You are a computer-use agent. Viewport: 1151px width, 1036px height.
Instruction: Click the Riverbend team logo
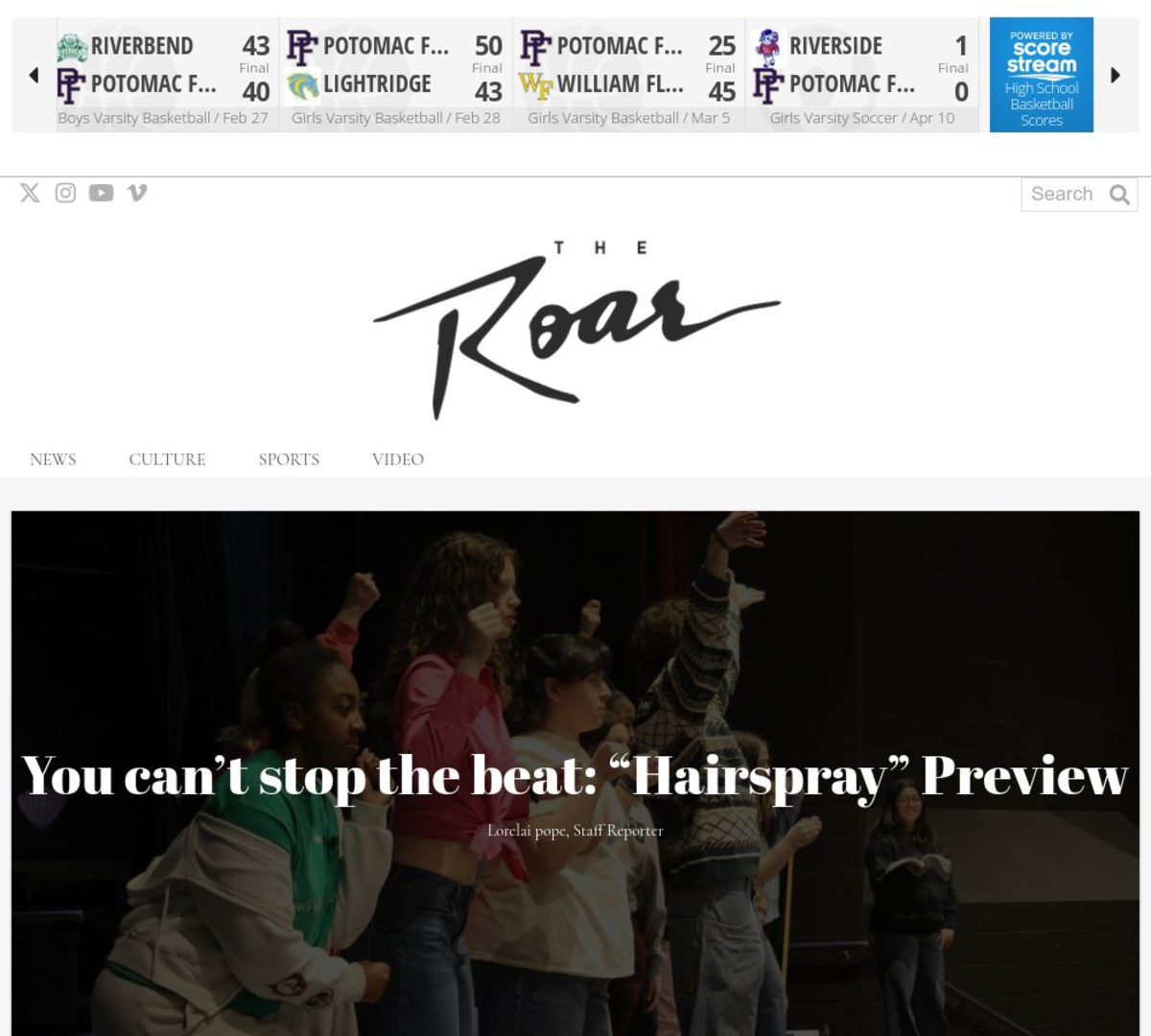tap(72, 47)
